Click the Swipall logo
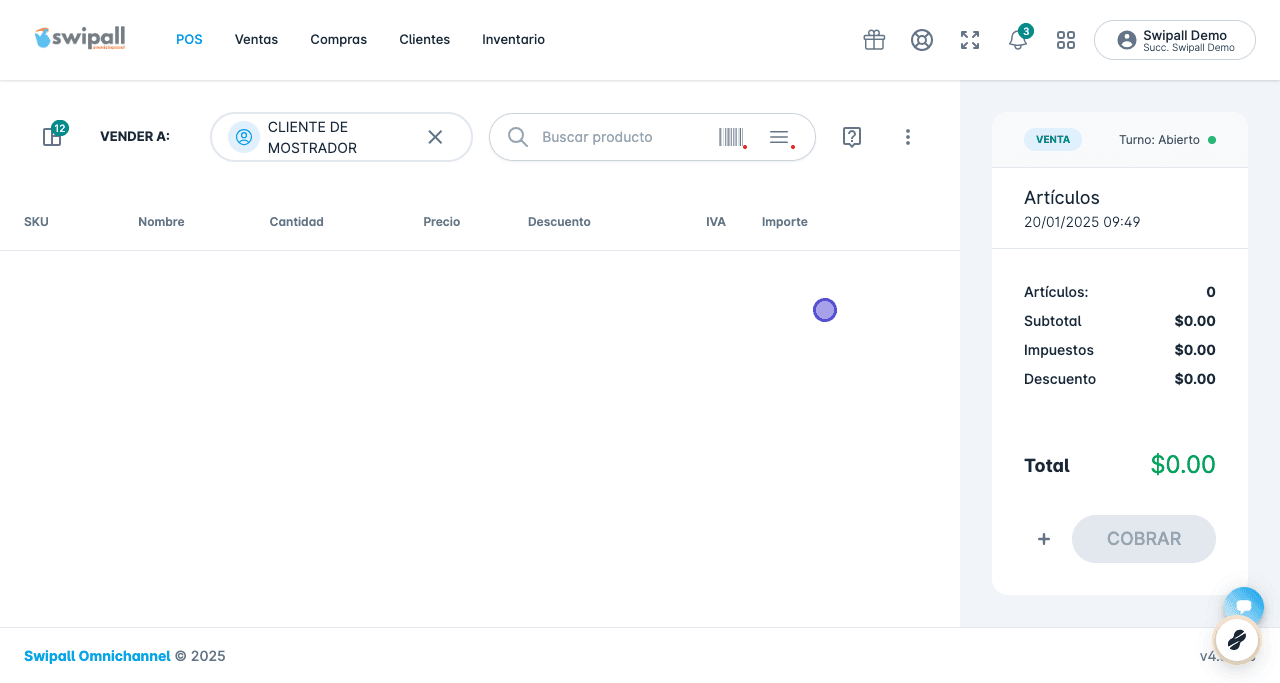1280x683 pixels. [80, 39]
